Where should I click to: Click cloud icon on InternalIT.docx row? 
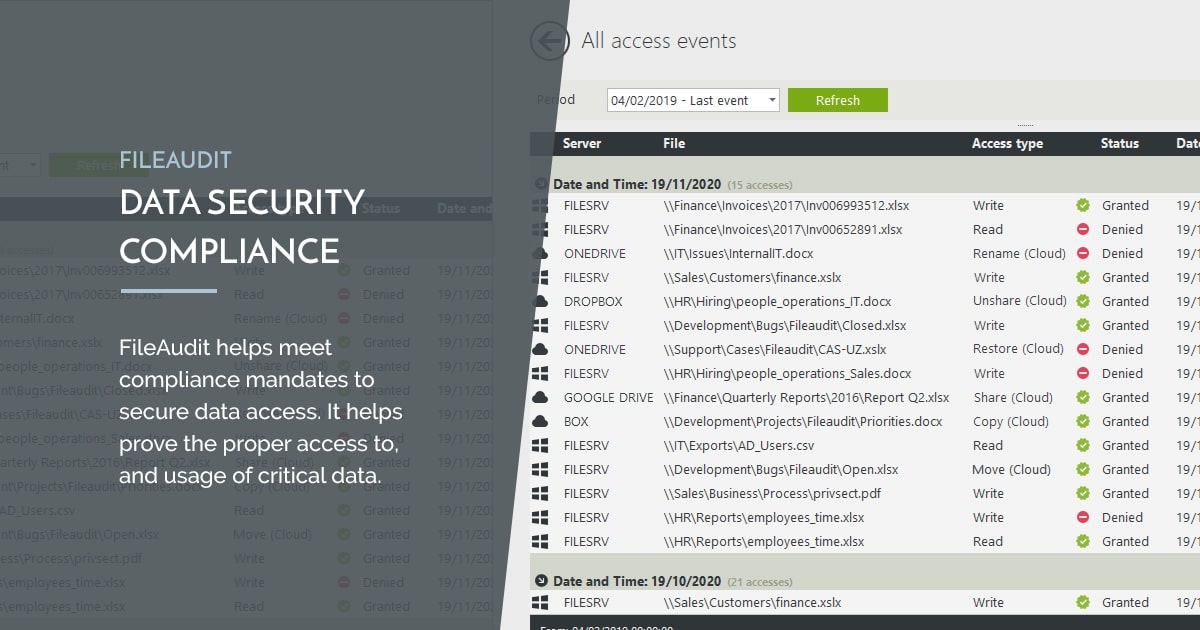541,254
